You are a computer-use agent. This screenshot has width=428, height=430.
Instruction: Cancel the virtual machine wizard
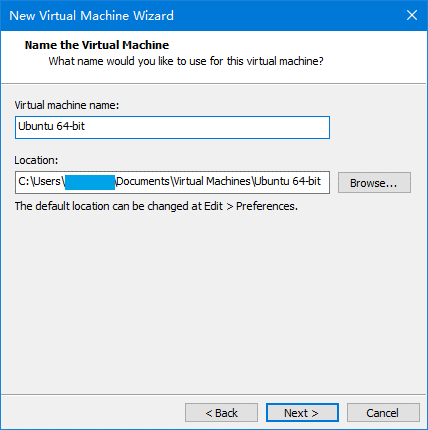(383, 413)
